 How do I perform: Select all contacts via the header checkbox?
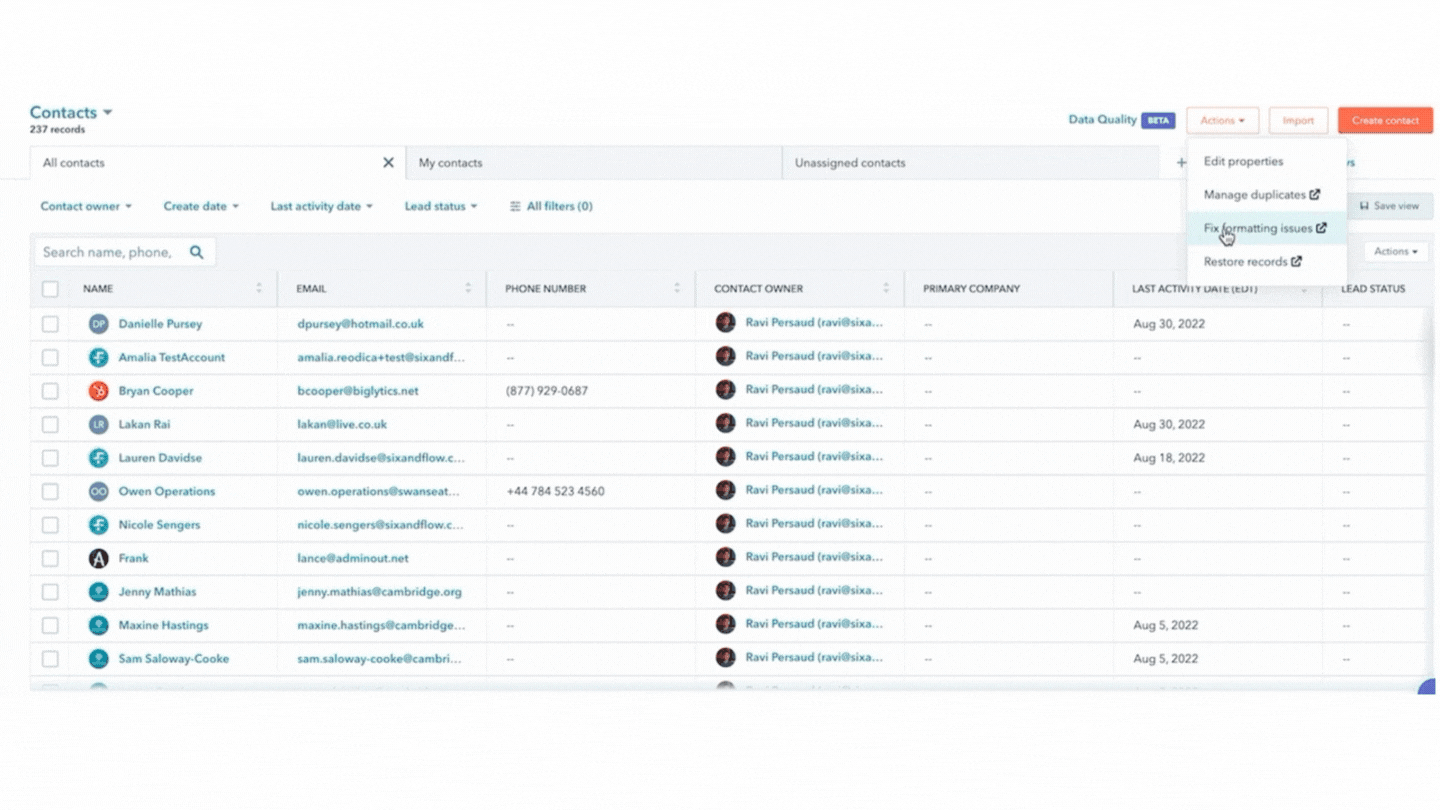[50, 288]
